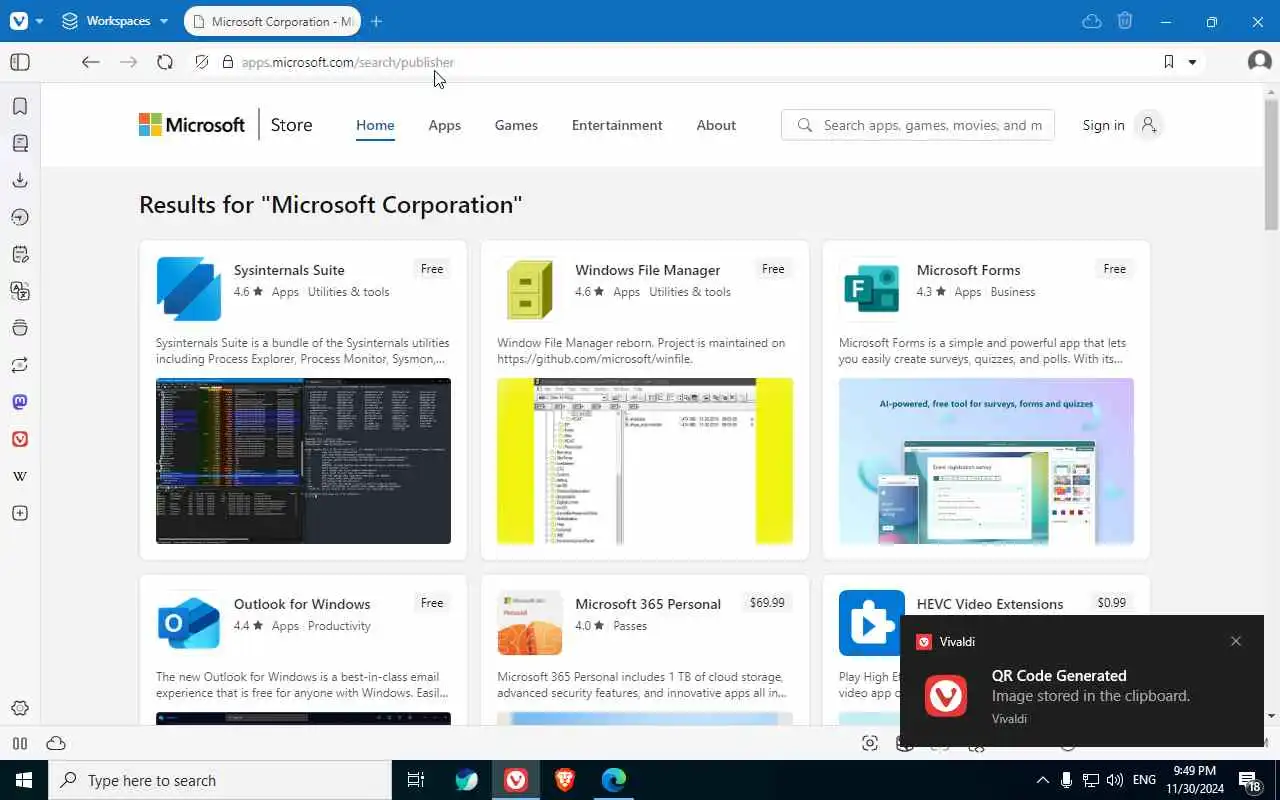Select the Microsoft Corporation browser tab

tap(273, 21)
